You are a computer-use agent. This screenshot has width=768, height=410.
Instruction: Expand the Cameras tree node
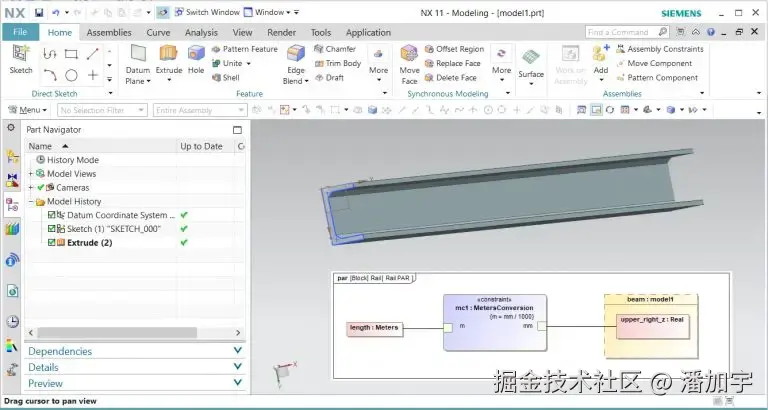point(31,188)
